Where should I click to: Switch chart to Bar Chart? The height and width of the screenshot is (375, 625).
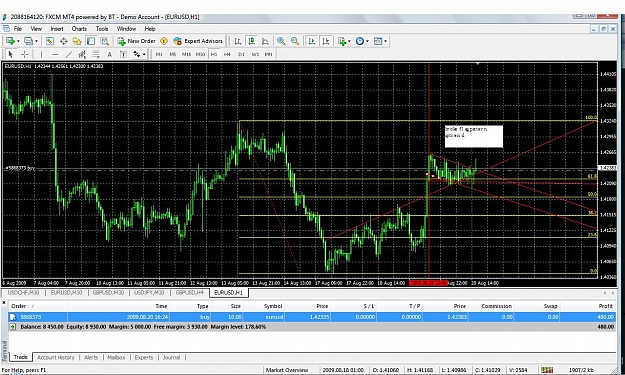(x=238, y=41)
